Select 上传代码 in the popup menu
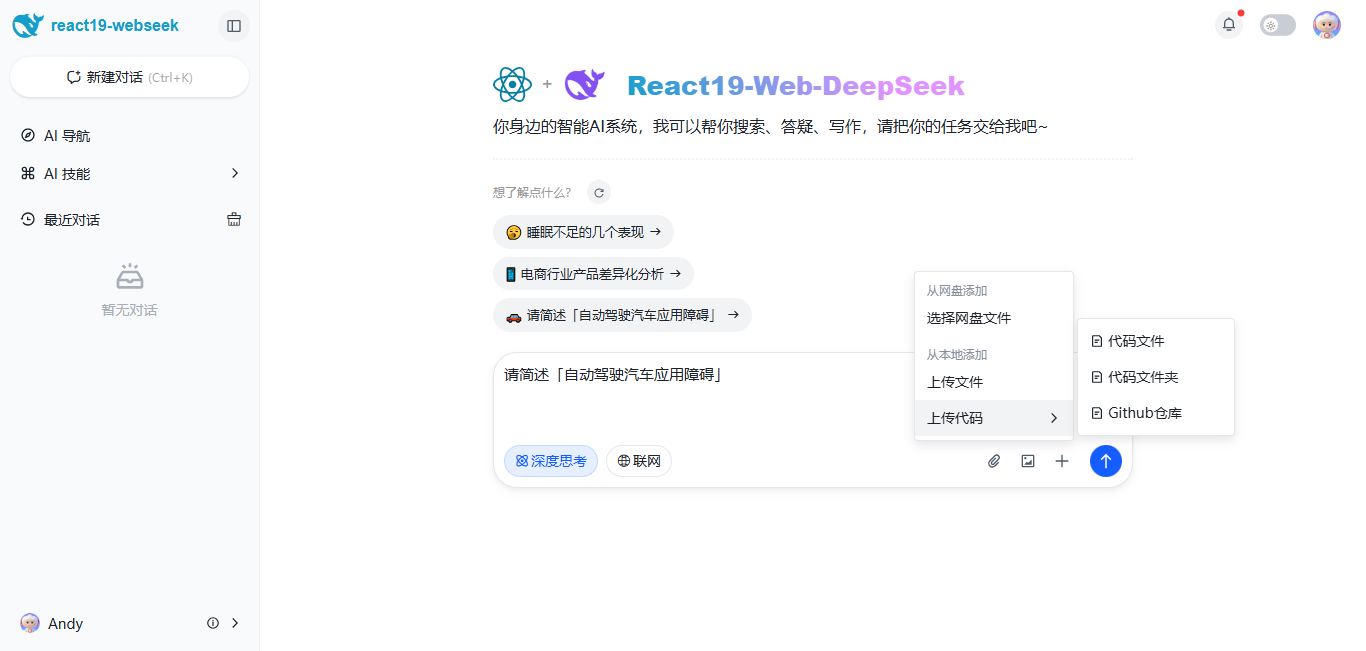The width and height of the screenshot is (1366, 651). click(994, 418)
